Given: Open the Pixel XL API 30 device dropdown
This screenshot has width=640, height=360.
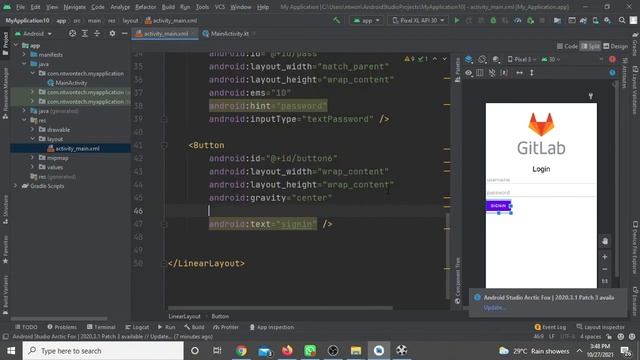Looking at the screenshot, I should pyautogui.click(x=418, y=20).
